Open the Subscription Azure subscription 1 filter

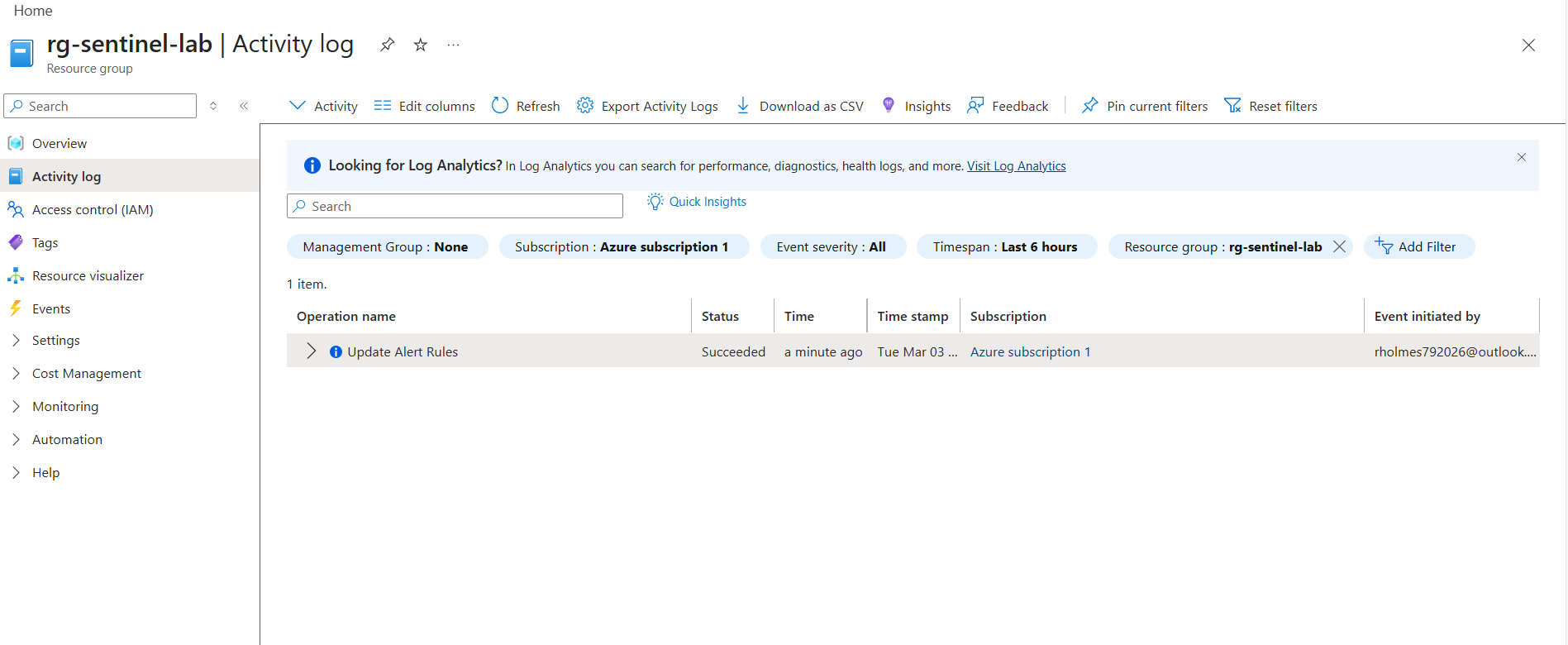pyautogui.click(x=623, y=246)
